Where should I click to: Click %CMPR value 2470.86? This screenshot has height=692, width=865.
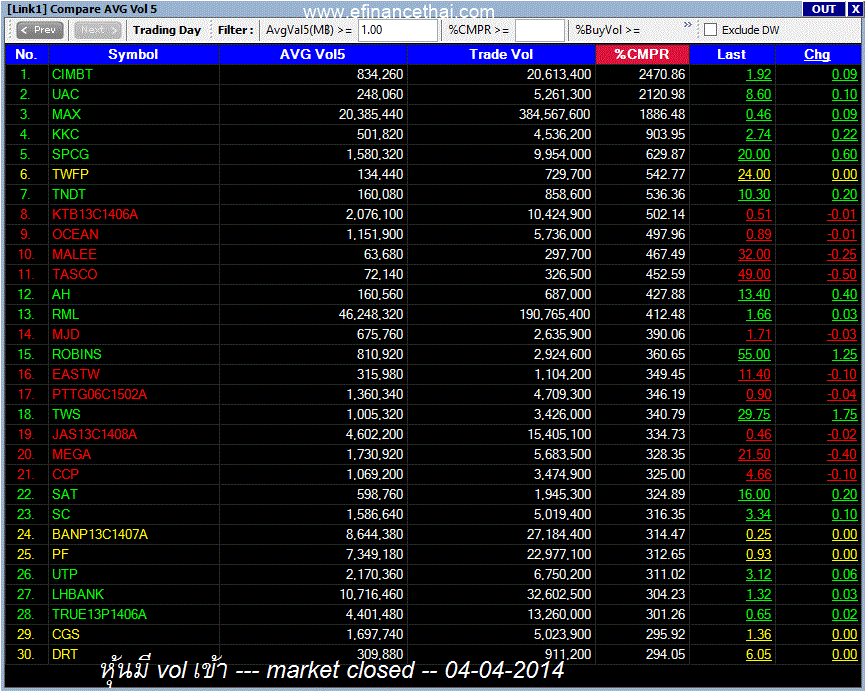(662, 74)
